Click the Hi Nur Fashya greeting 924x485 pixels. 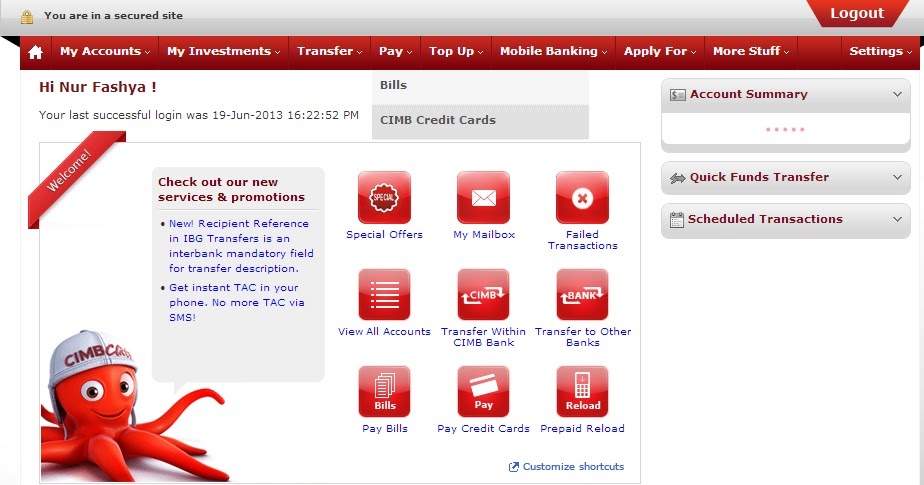point(98,87)
